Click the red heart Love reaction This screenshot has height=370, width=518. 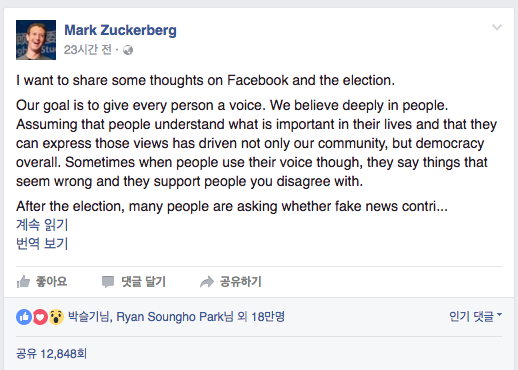[40, 317]
